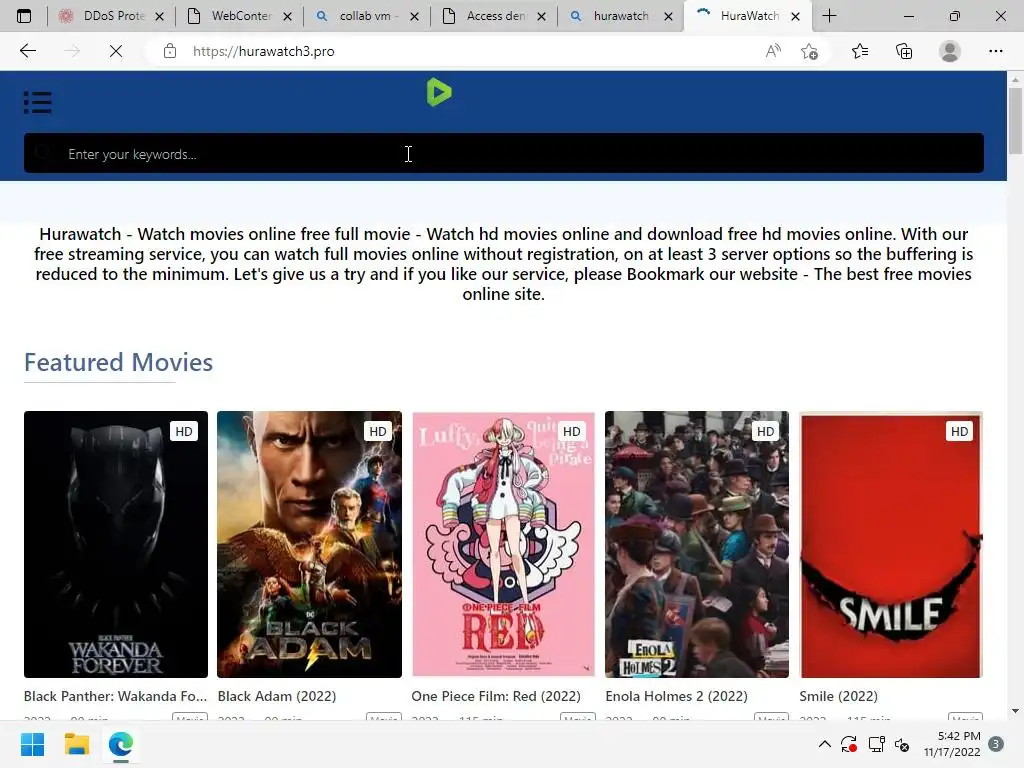
Task: Click the page vertical scrollbar thumb
Action: click(1015, 121)
